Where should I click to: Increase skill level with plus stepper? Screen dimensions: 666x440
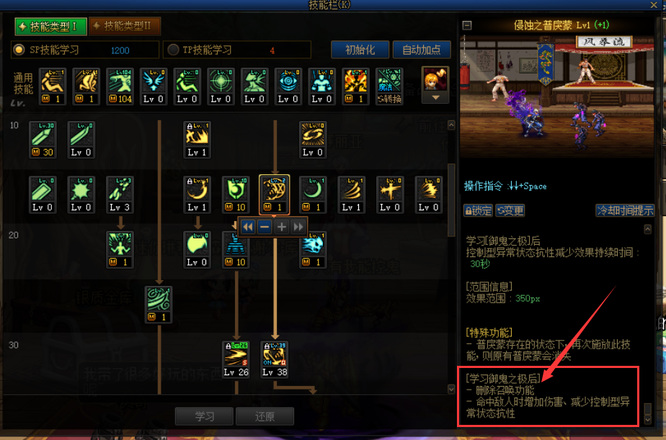pos(282,227)
